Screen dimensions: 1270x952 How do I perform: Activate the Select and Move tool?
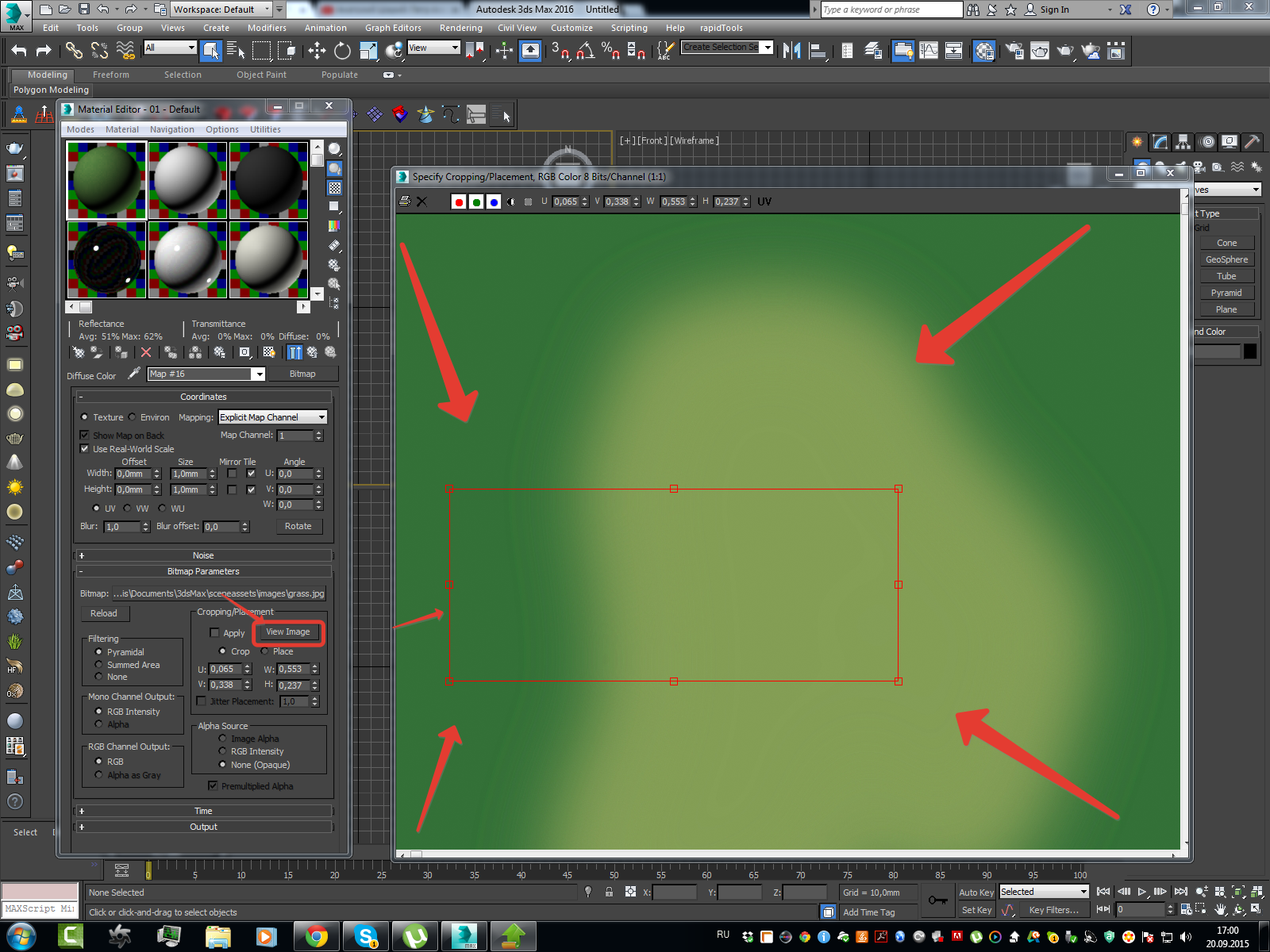pos(317,51)
